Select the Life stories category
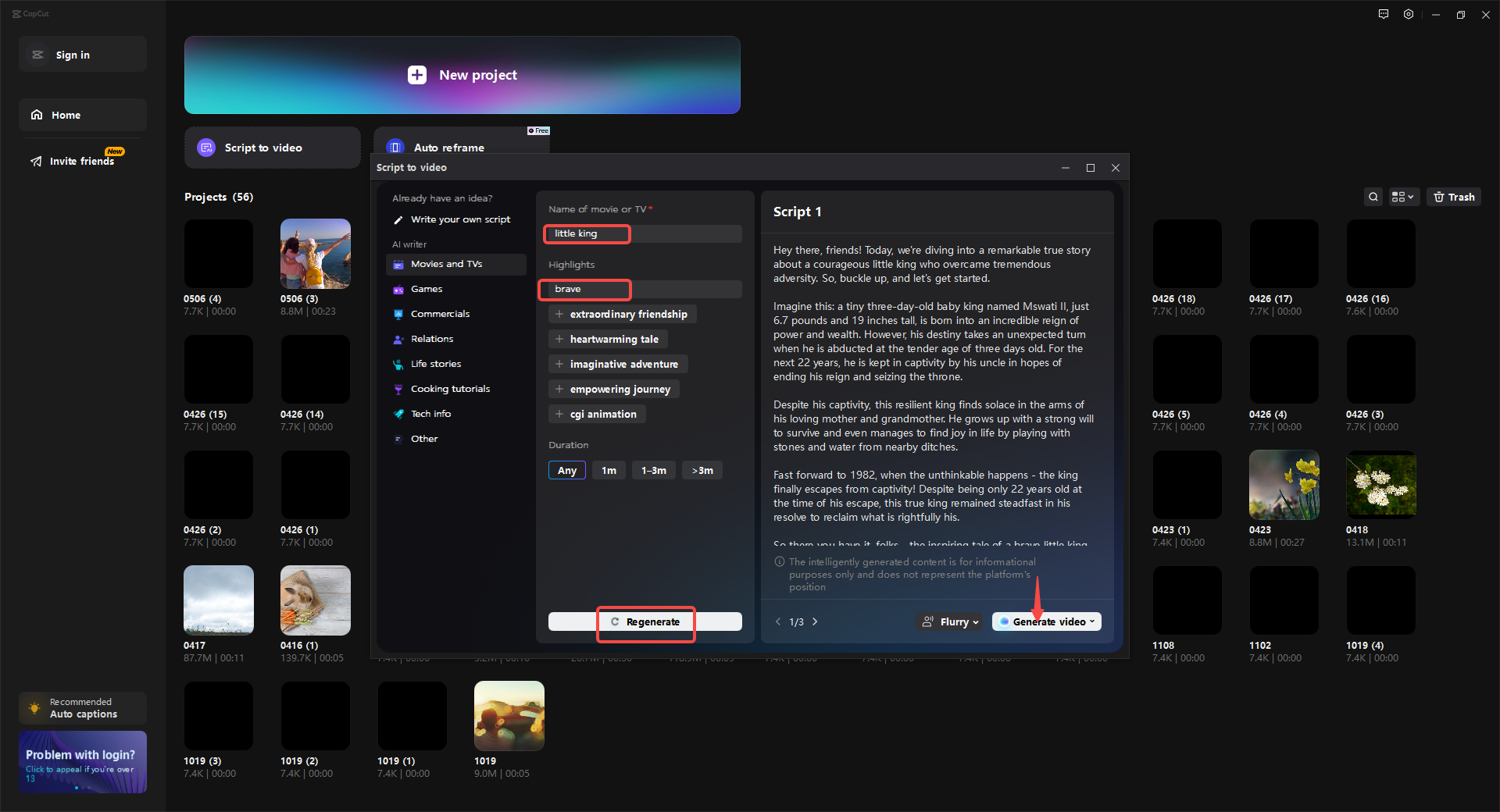This screenshot has height=812, width=1500. coord(456,364)
